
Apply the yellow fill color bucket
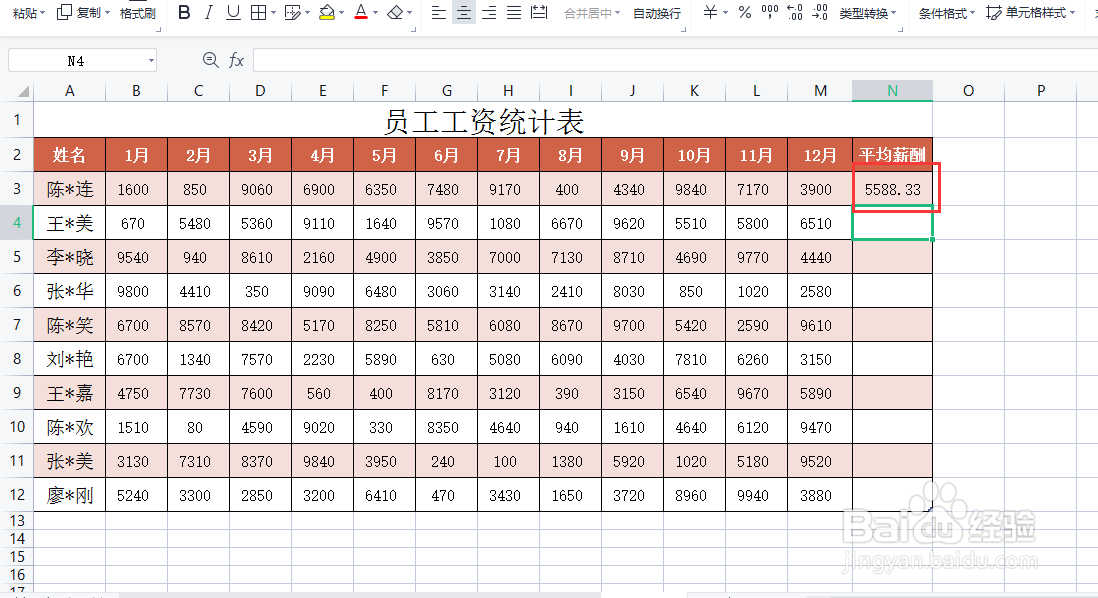pos(326,13)
